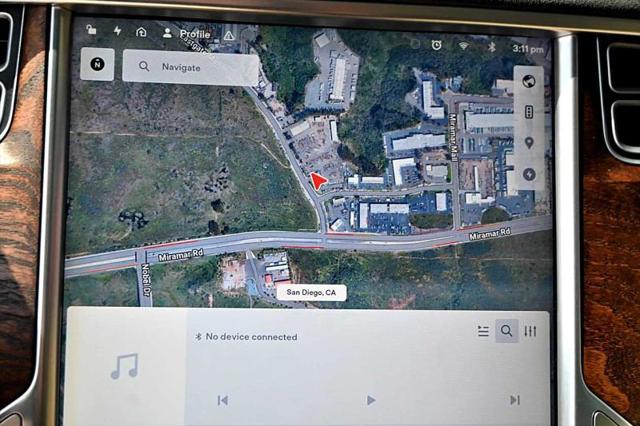Tap the music note album art

pos(125,366)
